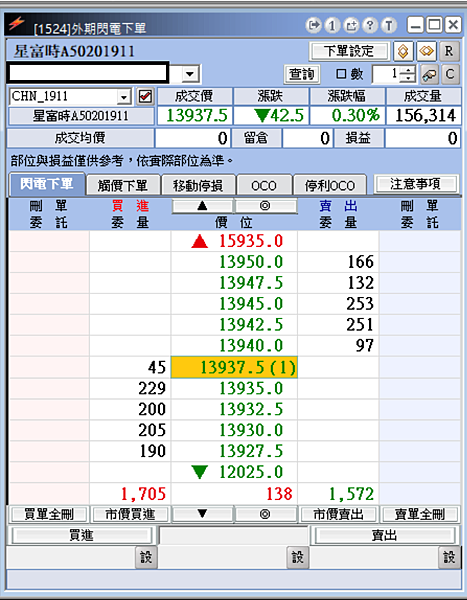Click the down triangle price scroll button
467x600 pixels.
[202, 514]
